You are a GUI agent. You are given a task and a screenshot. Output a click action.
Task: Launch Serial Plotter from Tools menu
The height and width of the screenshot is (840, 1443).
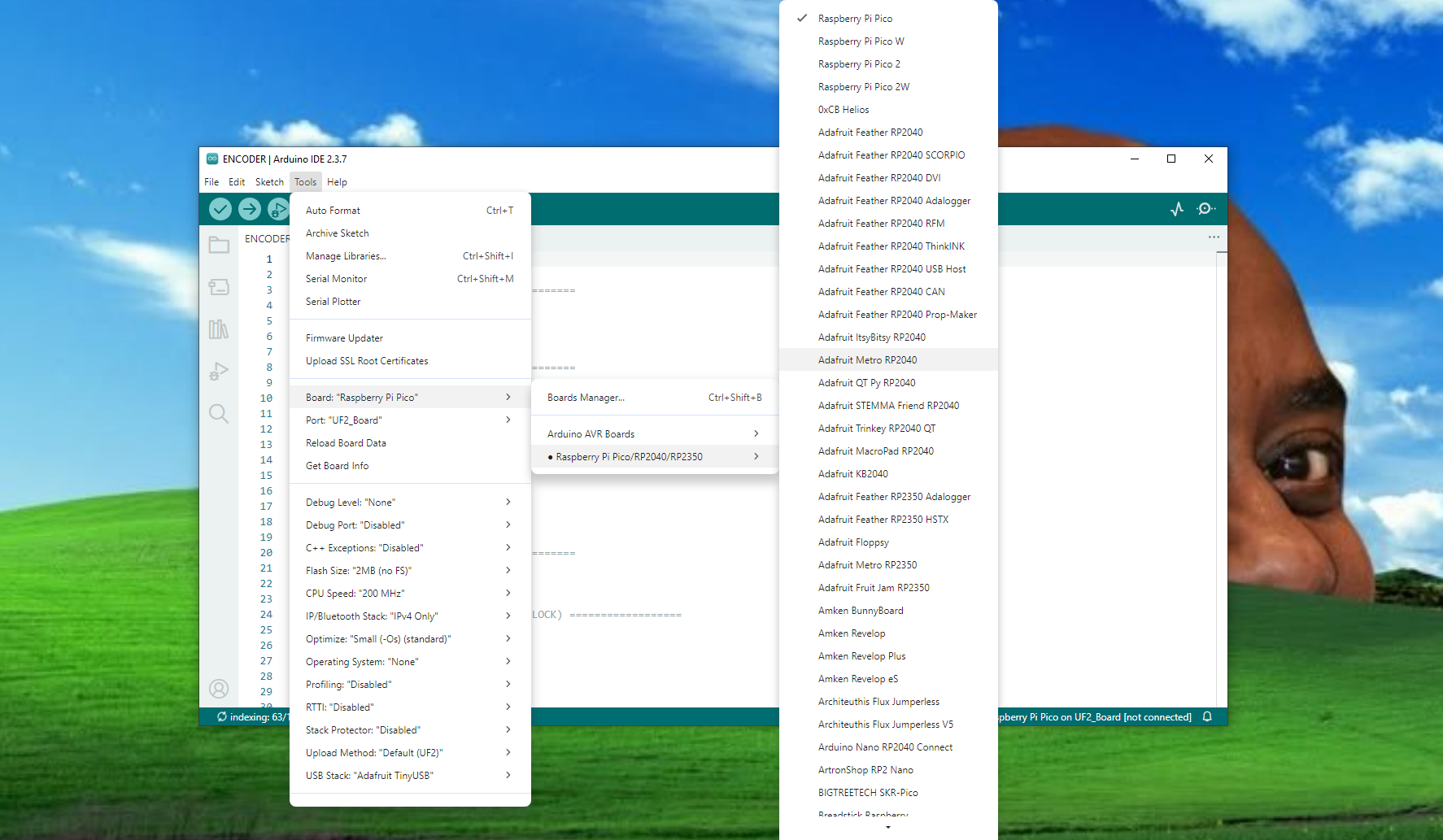point(410,302)
